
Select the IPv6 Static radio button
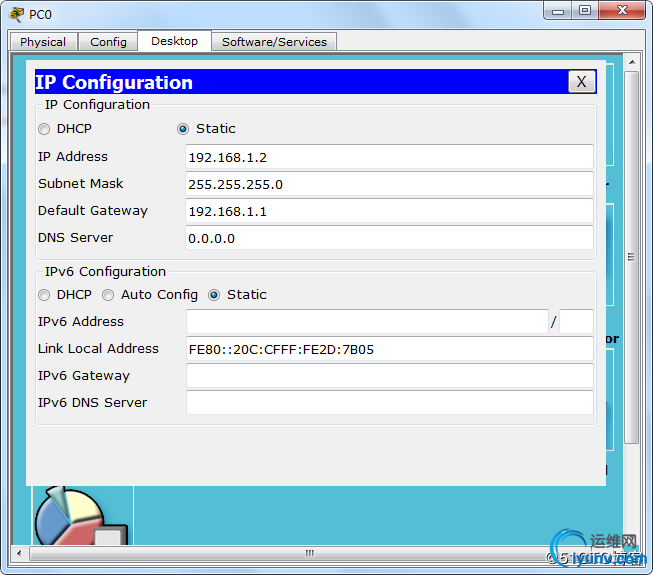coord(214,295)
